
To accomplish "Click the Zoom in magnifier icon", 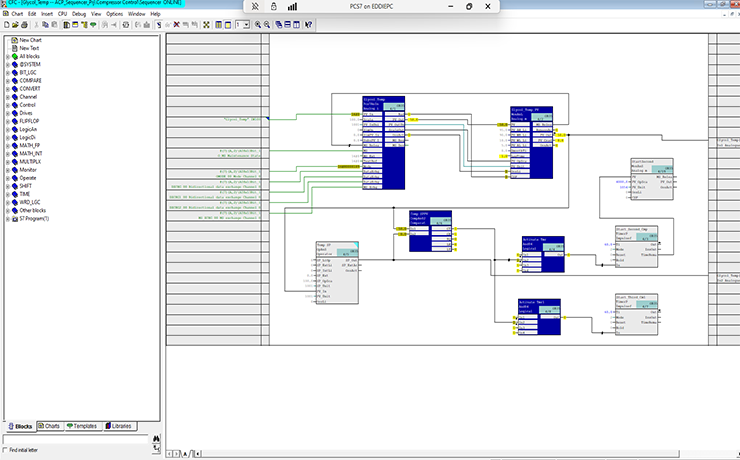I will point(258,24).
